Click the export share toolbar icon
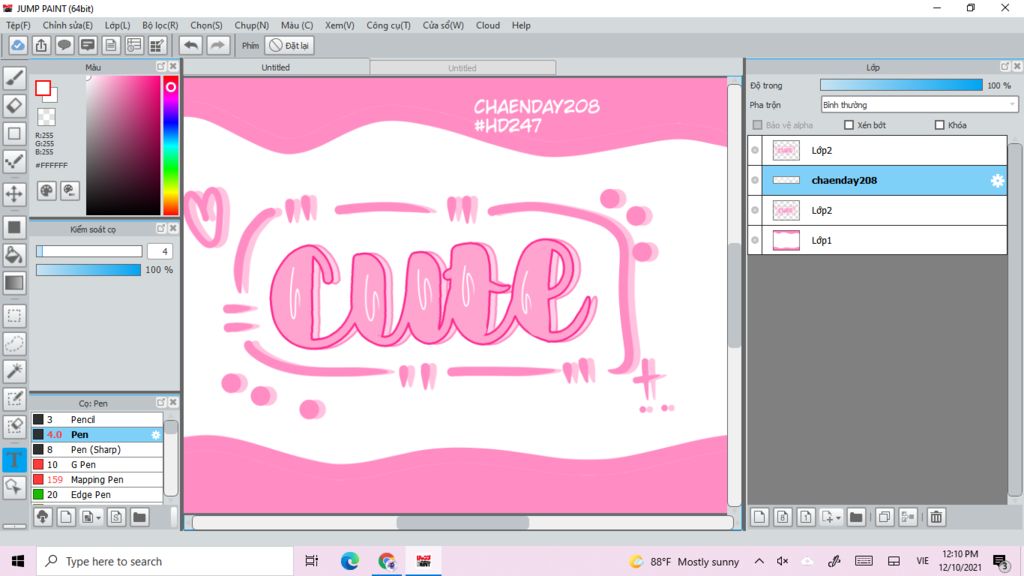Image resolution: width=1024 pixels, height=576 pixels. pyautogui.click(x=41, y=45)
